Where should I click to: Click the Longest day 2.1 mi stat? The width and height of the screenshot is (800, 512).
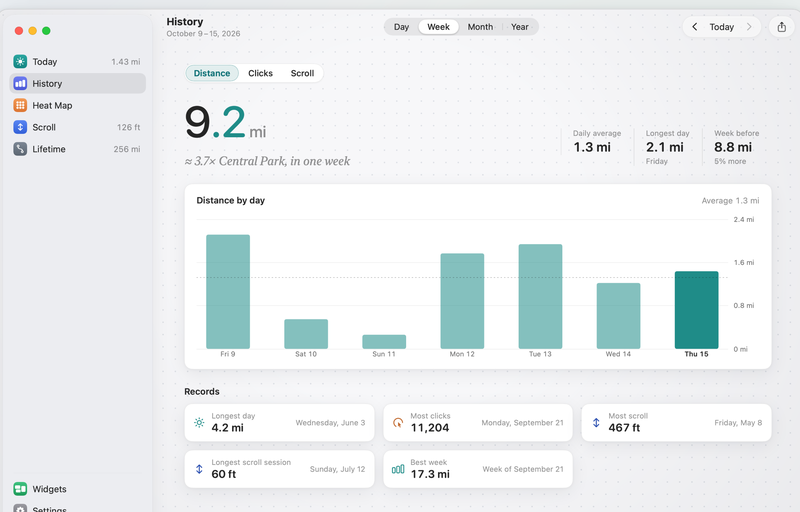pyautogui.click(x=667, y=147)
